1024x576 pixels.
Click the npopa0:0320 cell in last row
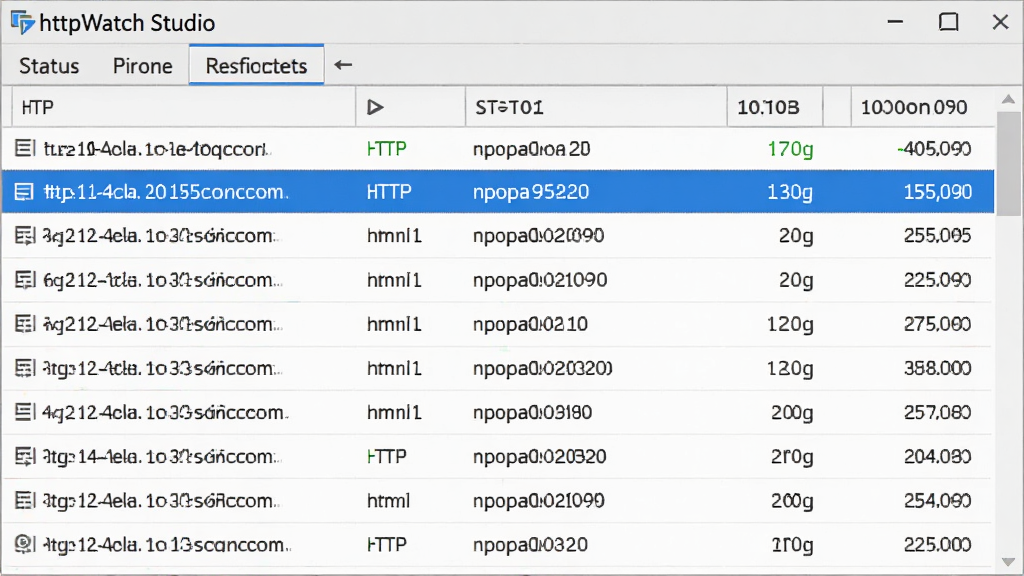point(530,545)
